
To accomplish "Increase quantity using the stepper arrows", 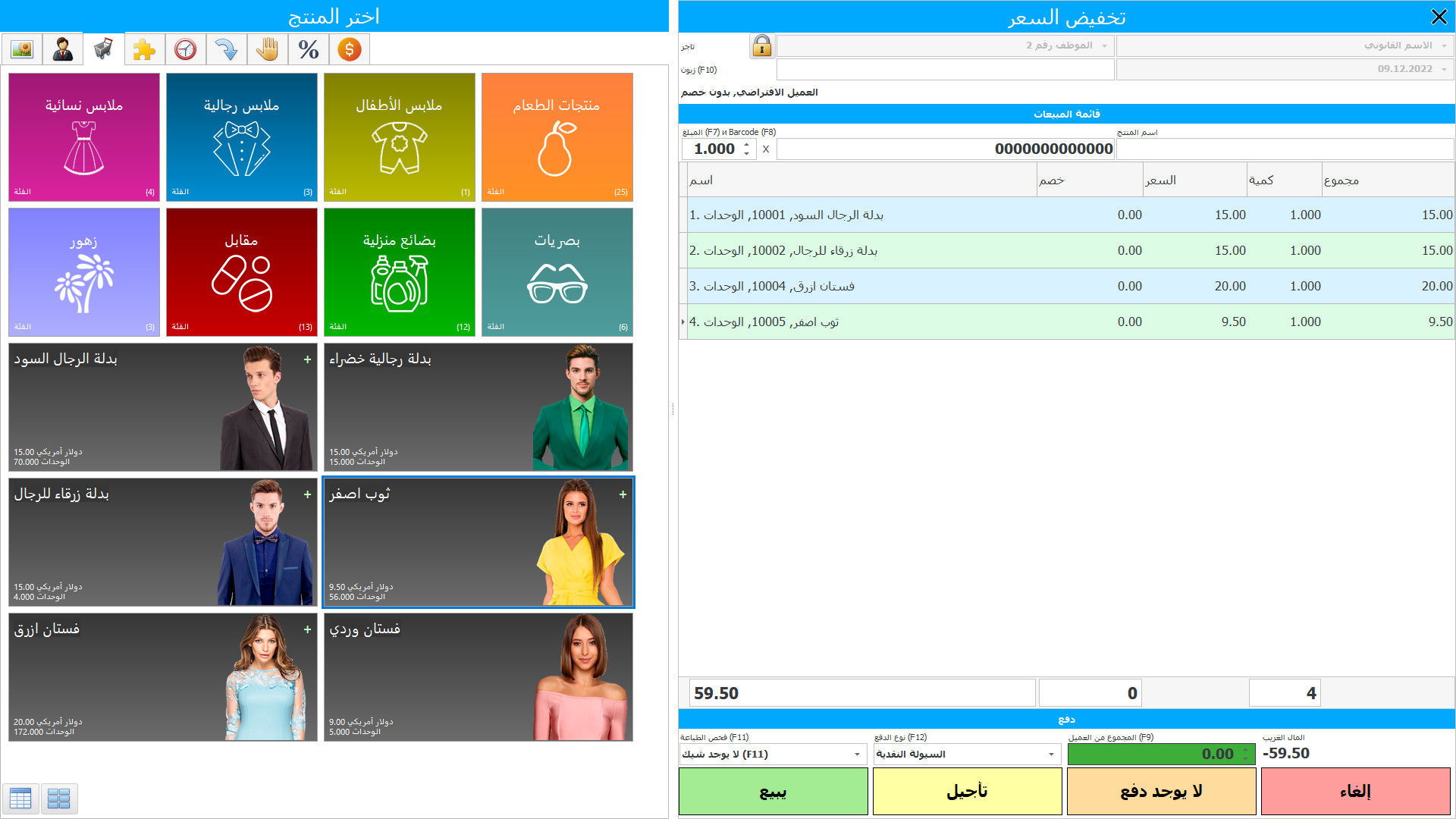I will pos(745,149).
